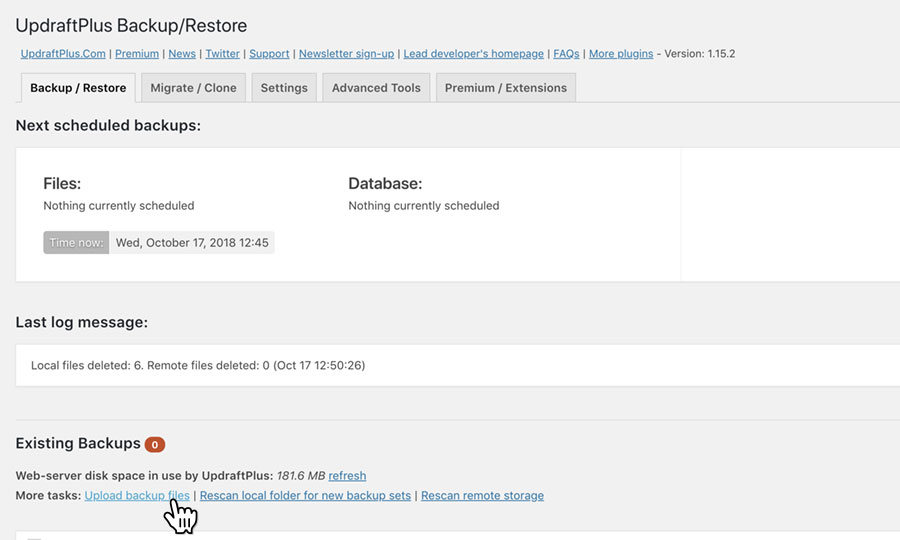Screen dimensions: 900x540
Task: Open the Newsletter sign-up link
Action: pos(347,53)
